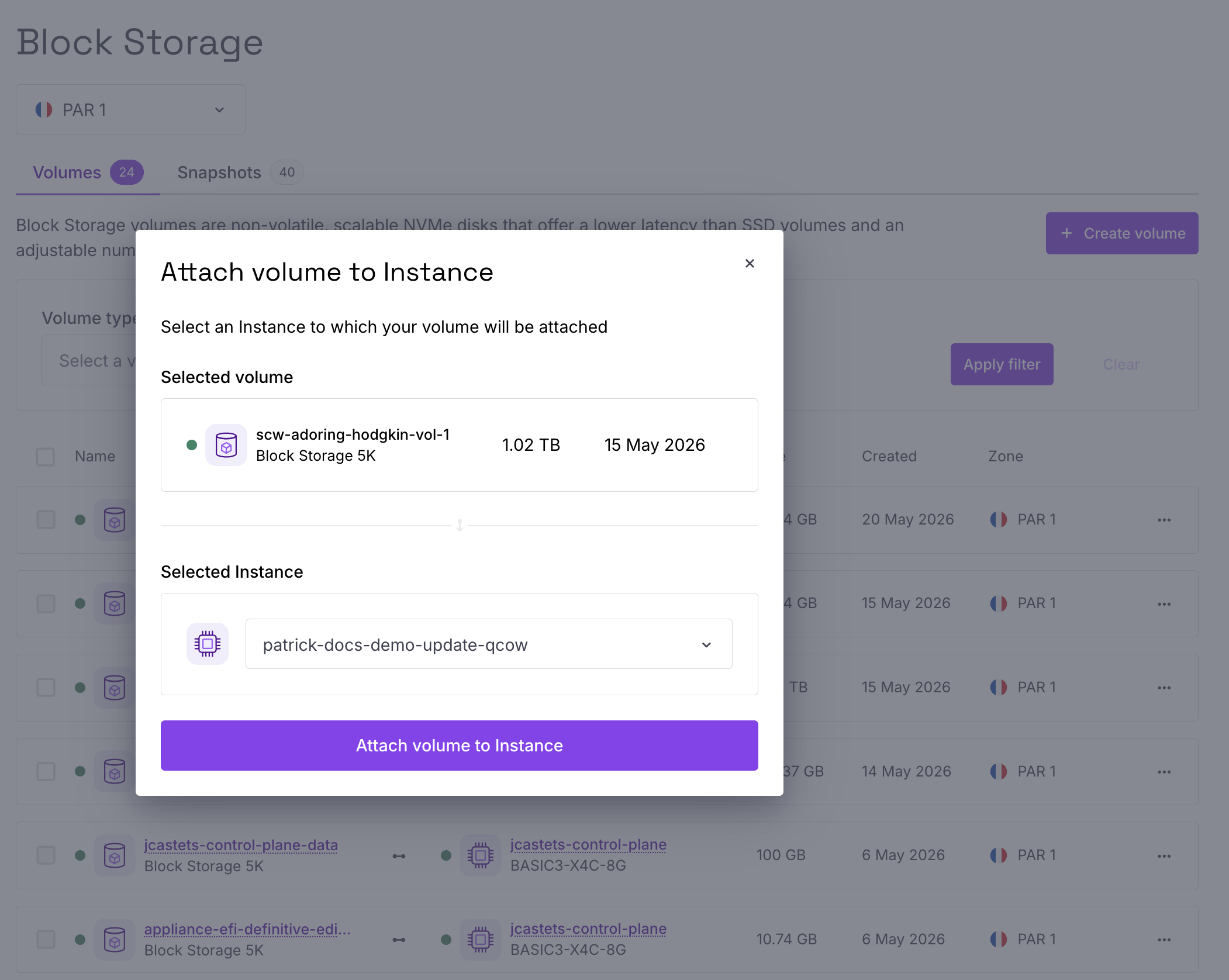Click volume icon in TB 15 May row
The width and height of the screenshot is (1229, 980).
(x=115, y=688)
